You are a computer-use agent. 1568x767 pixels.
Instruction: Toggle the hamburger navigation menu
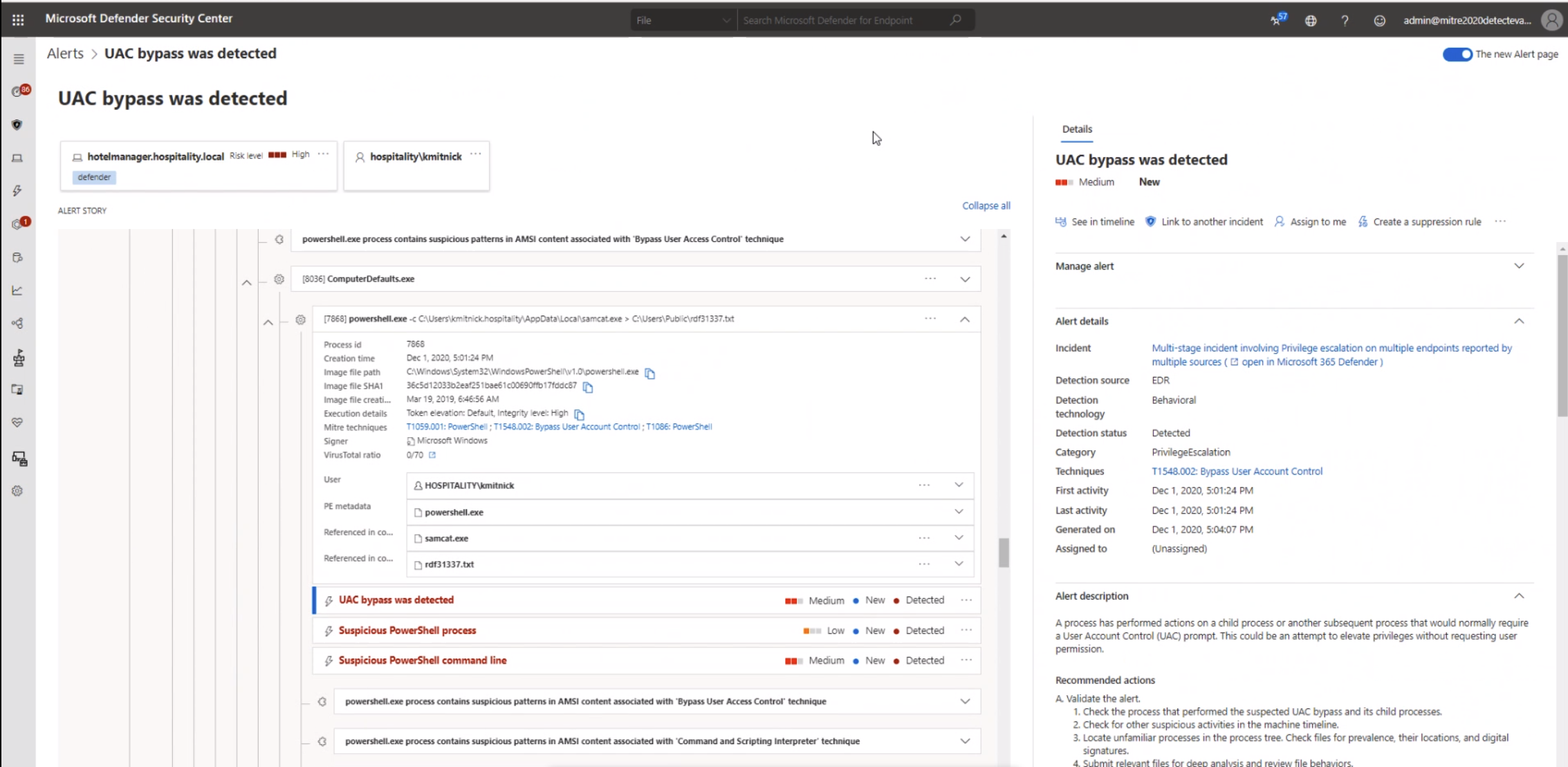[x=19, y=59]
